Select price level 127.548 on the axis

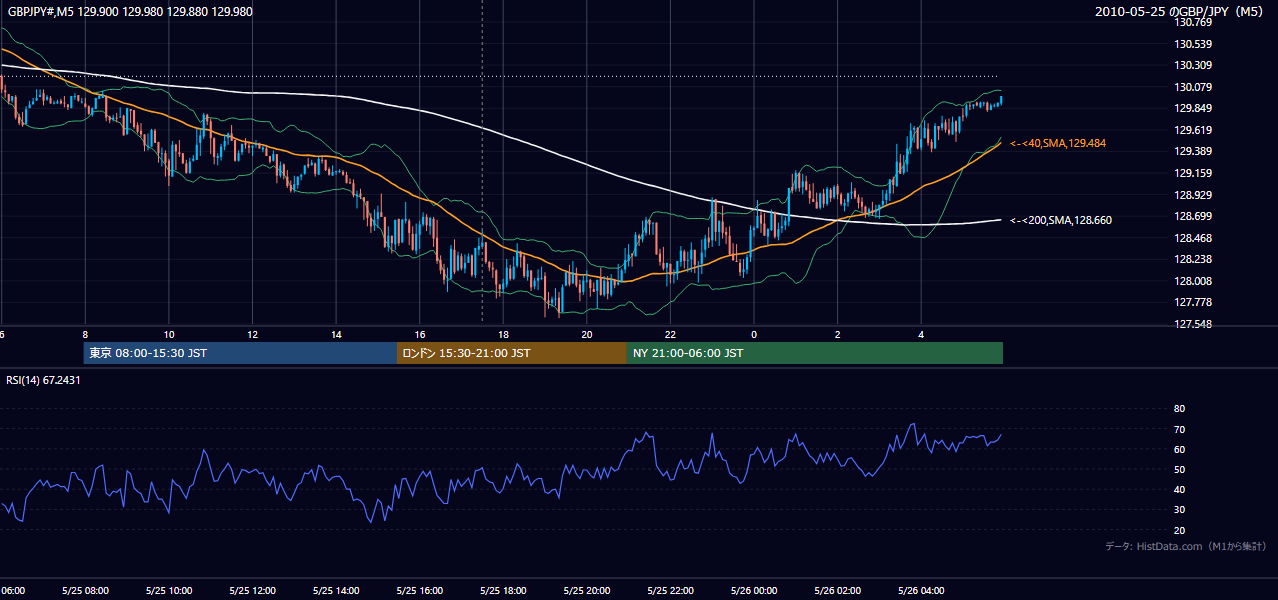coord(1192,324)
